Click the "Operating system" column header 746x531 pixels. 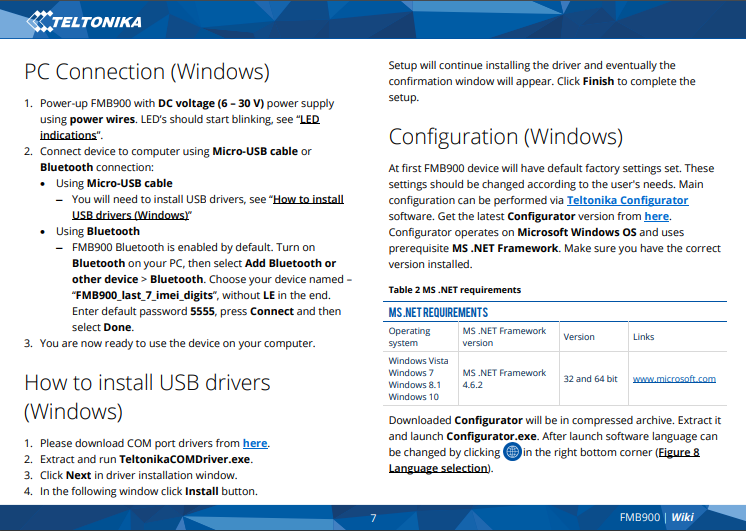pos(410,336)
